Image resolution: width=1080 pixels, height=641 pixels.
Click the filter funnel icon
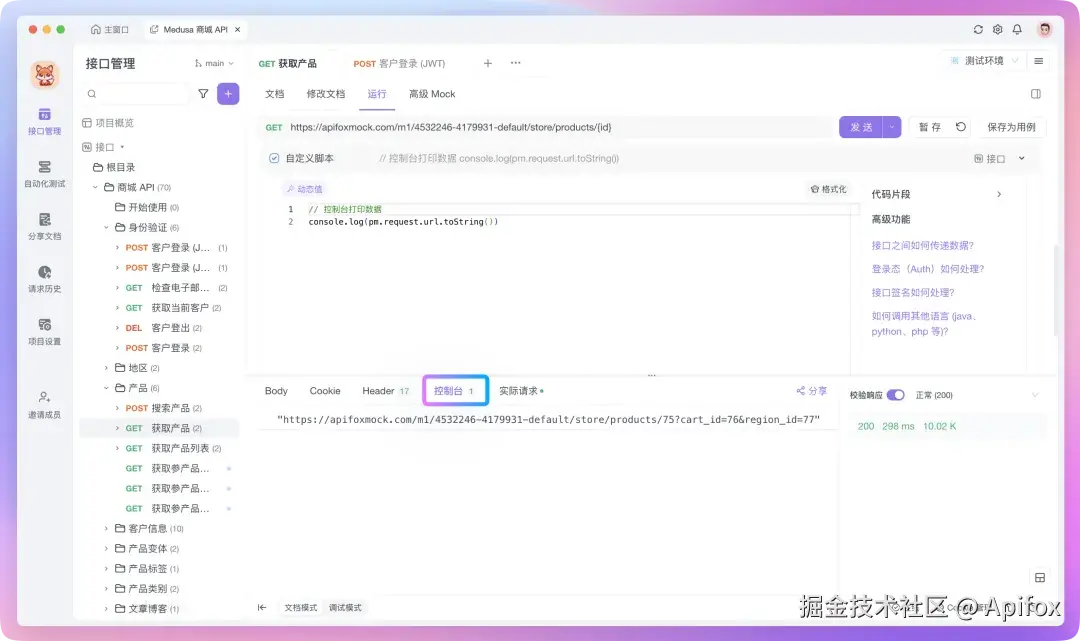pos(203,94)
